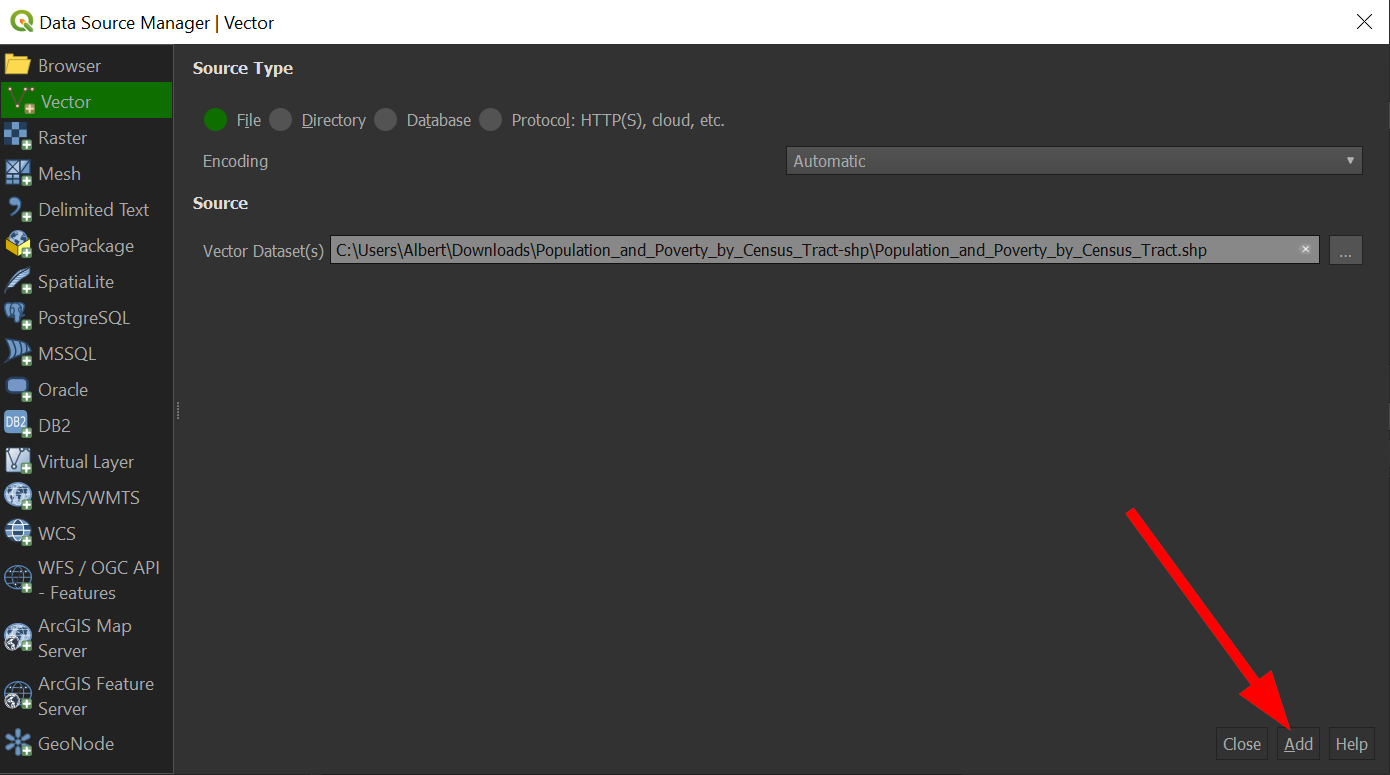Select the WFS / OGC API icon

point(18,580)
